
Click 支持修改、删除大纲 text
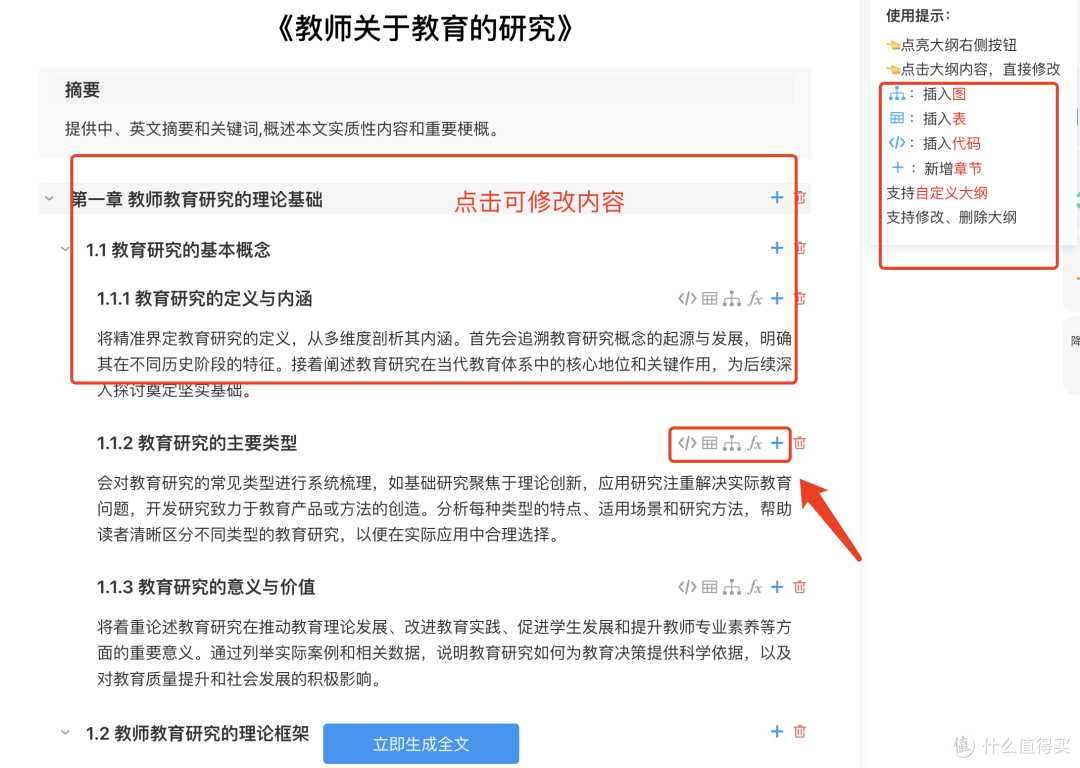coord(951,218)
